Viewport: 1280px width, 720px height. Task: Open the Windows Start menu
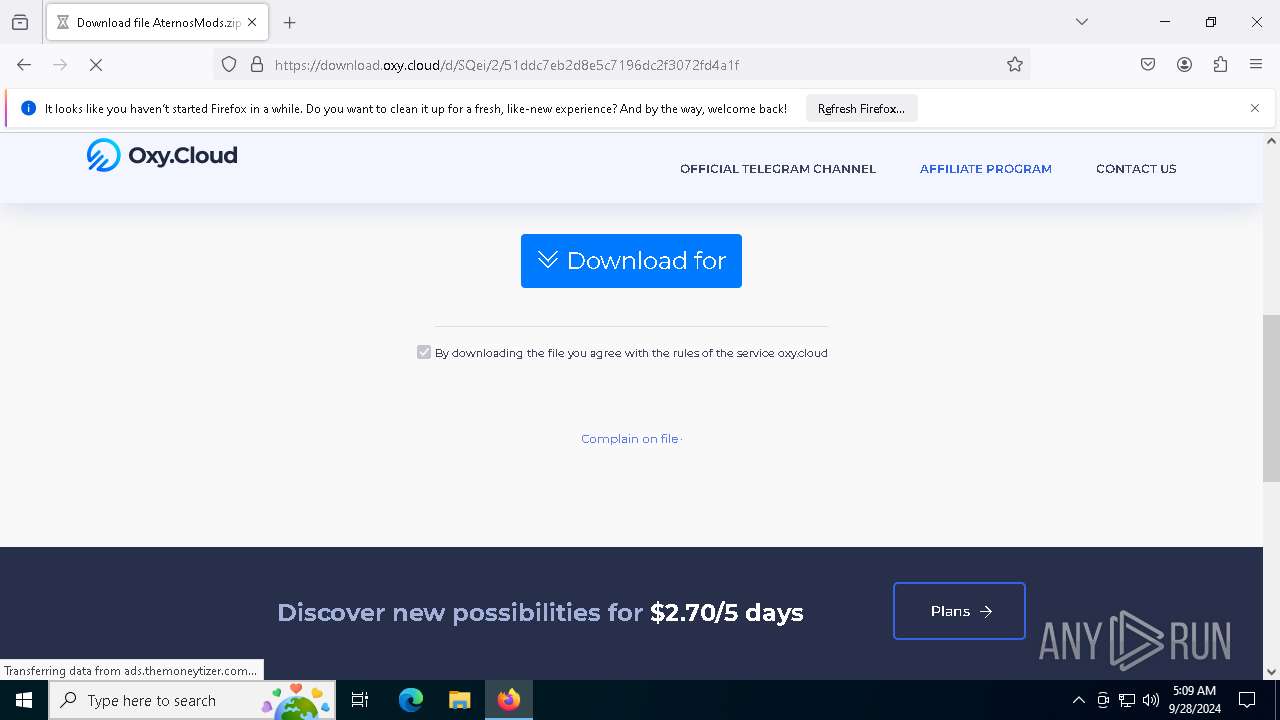coord(24,700)
